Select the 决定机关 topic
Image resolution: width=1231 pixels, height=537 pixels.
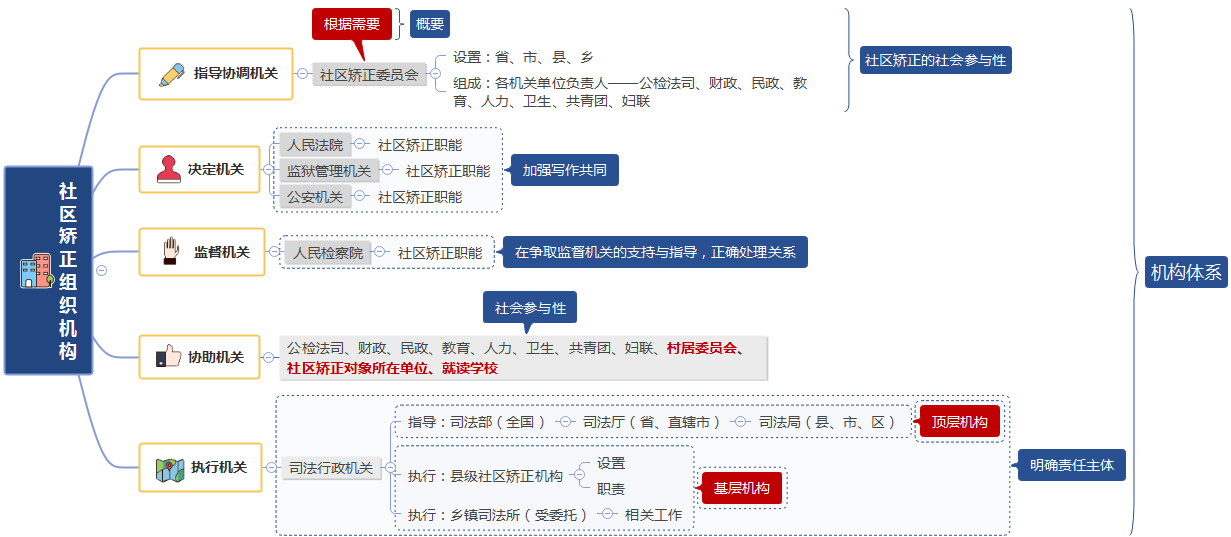(199, 169)
